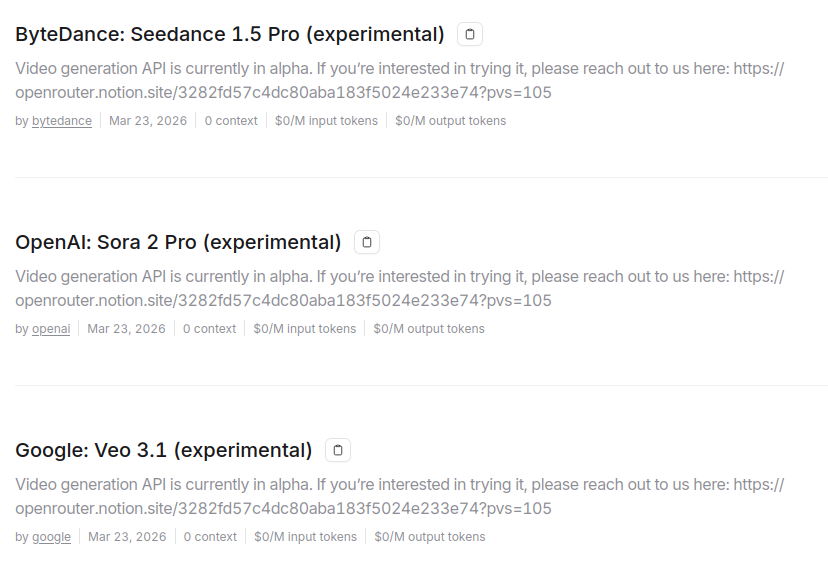This screenshot has height=573, width=828.
Task: Click the Veo 3.1 release date
Action: (x=127, y=537)
